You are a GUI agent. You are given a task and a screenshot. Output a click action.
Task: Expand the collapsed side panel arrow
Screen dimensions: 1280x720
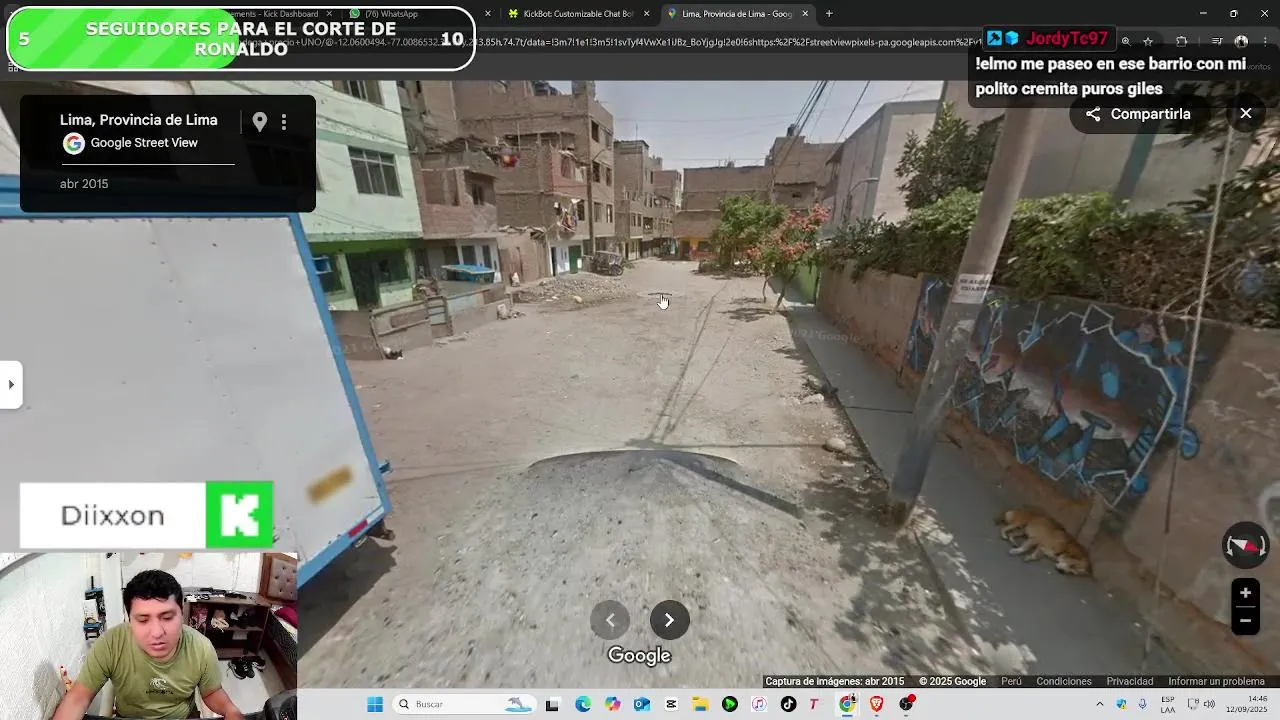point(11,384)
